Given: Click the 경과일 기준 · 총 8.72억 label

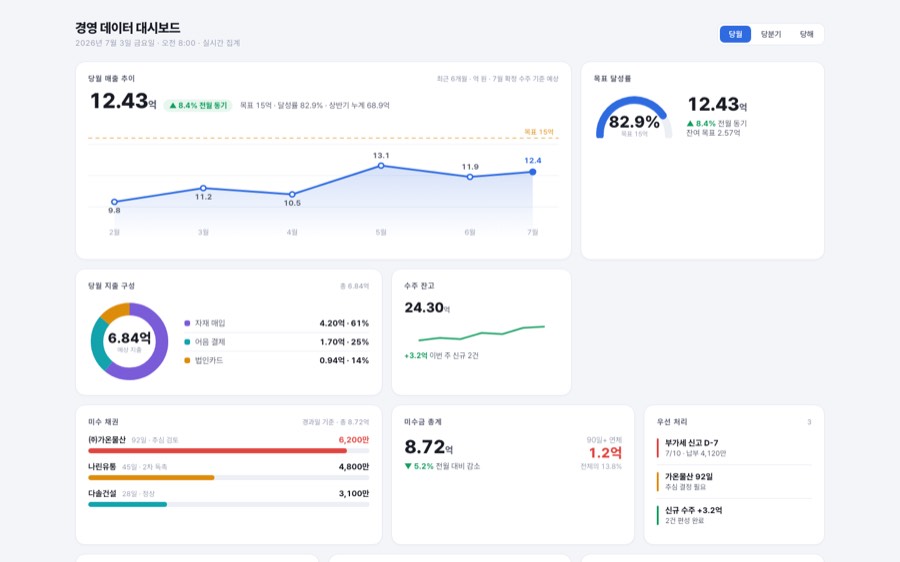Looking at the screenshot, I should (x=336, y=422).
